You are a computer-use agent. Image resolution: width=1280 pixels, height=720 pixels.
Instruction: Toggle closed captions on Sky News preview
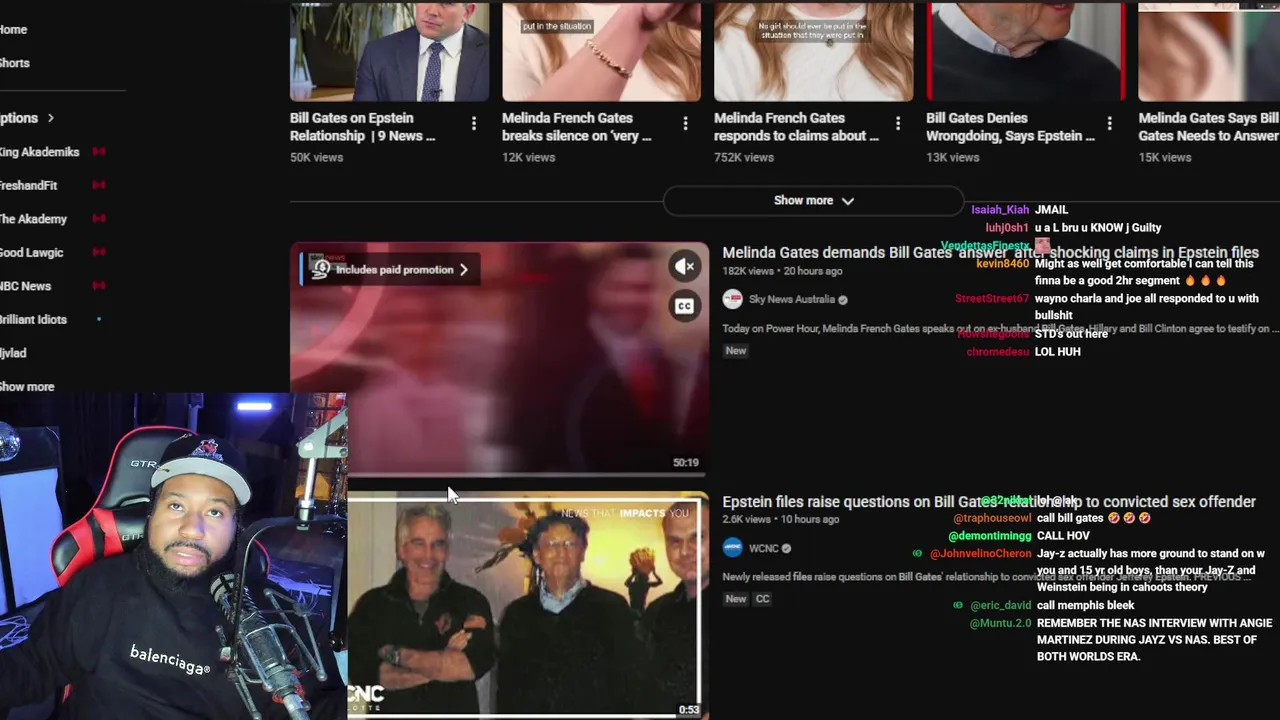684,306
